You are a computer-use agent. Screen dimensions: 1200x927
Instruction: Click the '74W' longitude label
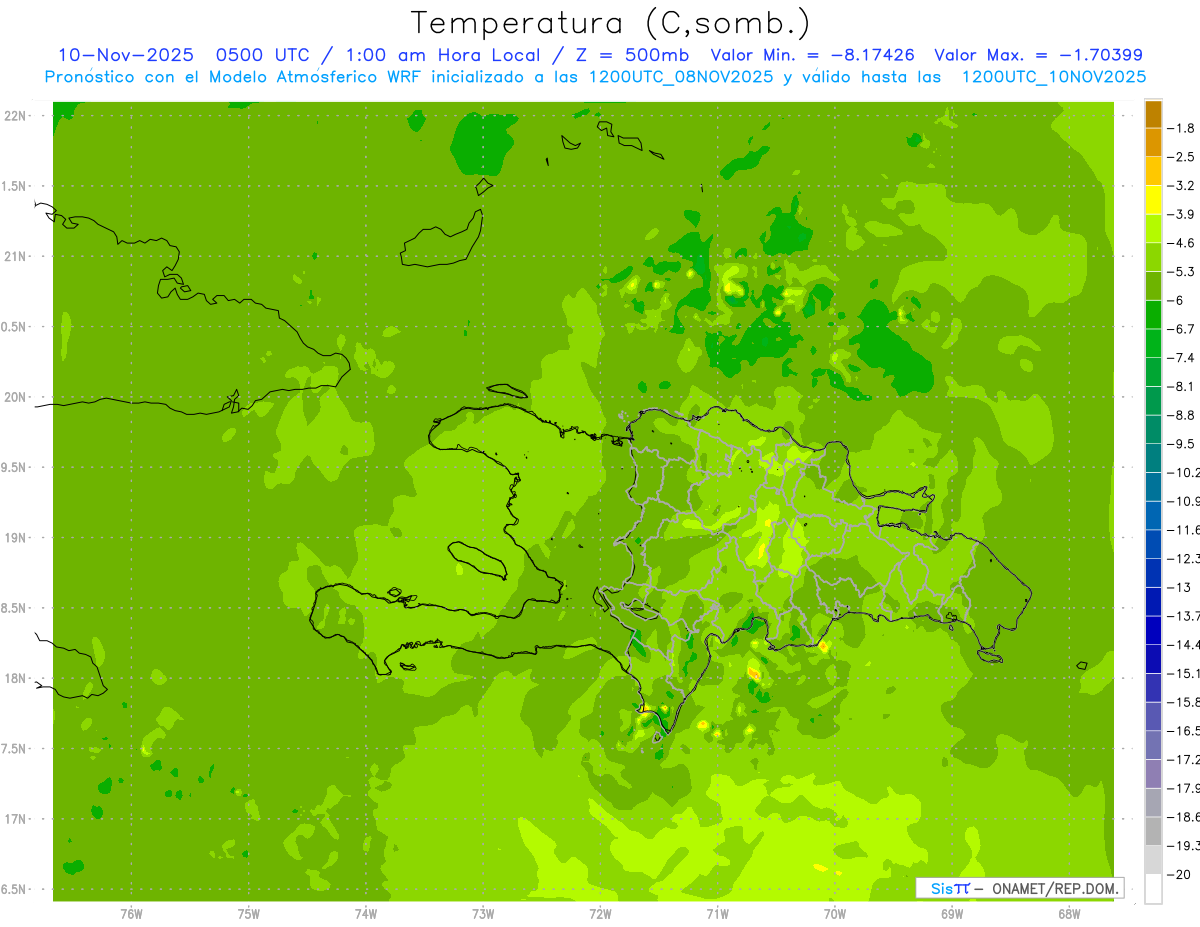point(366,914)
